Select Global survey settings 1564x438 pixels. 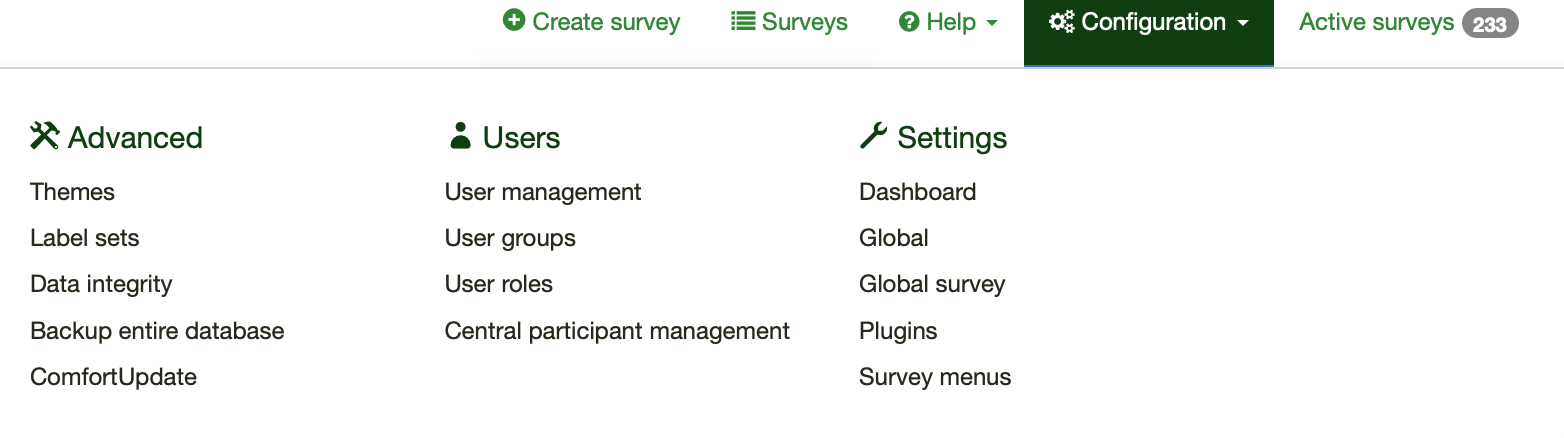click(x=932, y=284)
